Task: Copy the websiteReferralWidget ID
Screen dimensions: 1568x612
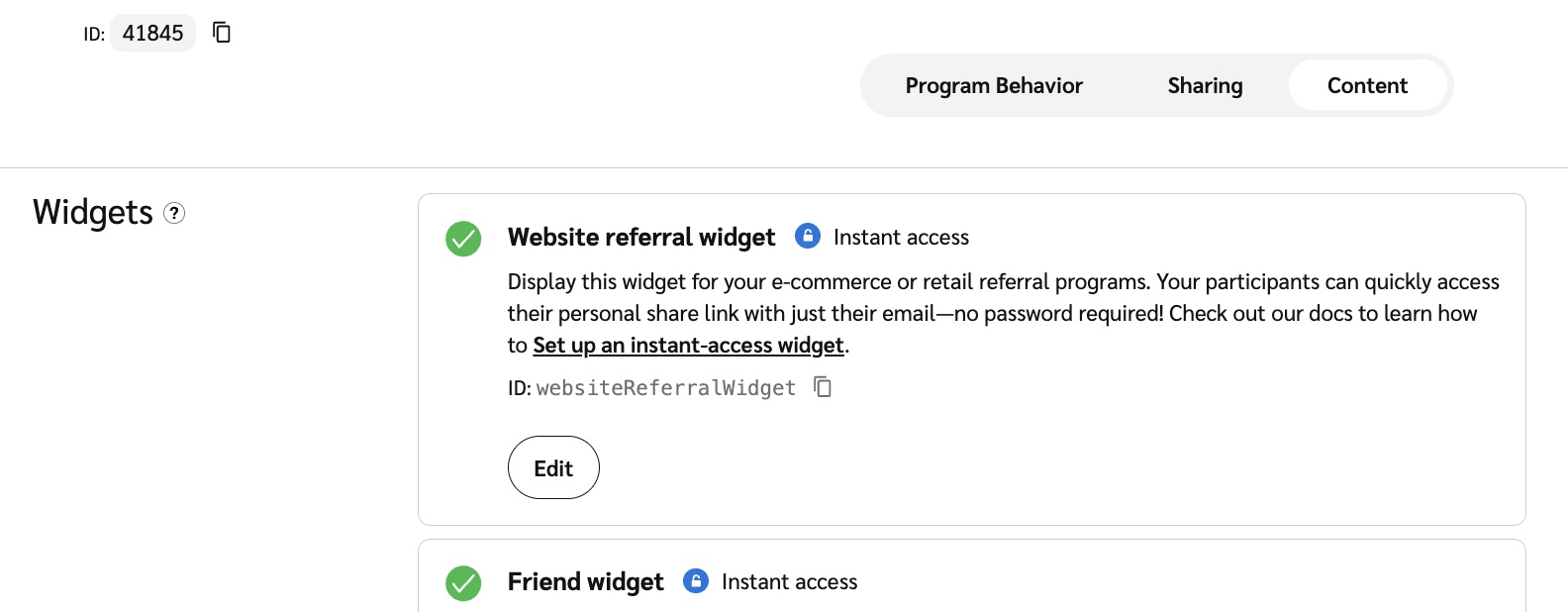Action: (823, 387)
